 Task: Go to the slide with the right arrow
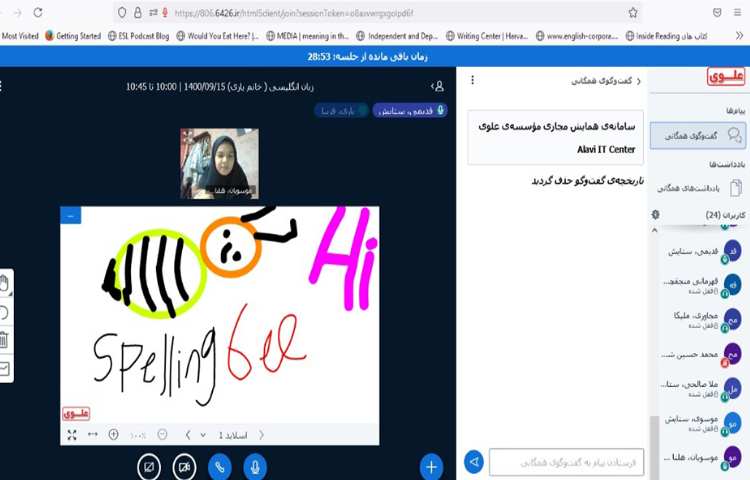click(261, 435)
